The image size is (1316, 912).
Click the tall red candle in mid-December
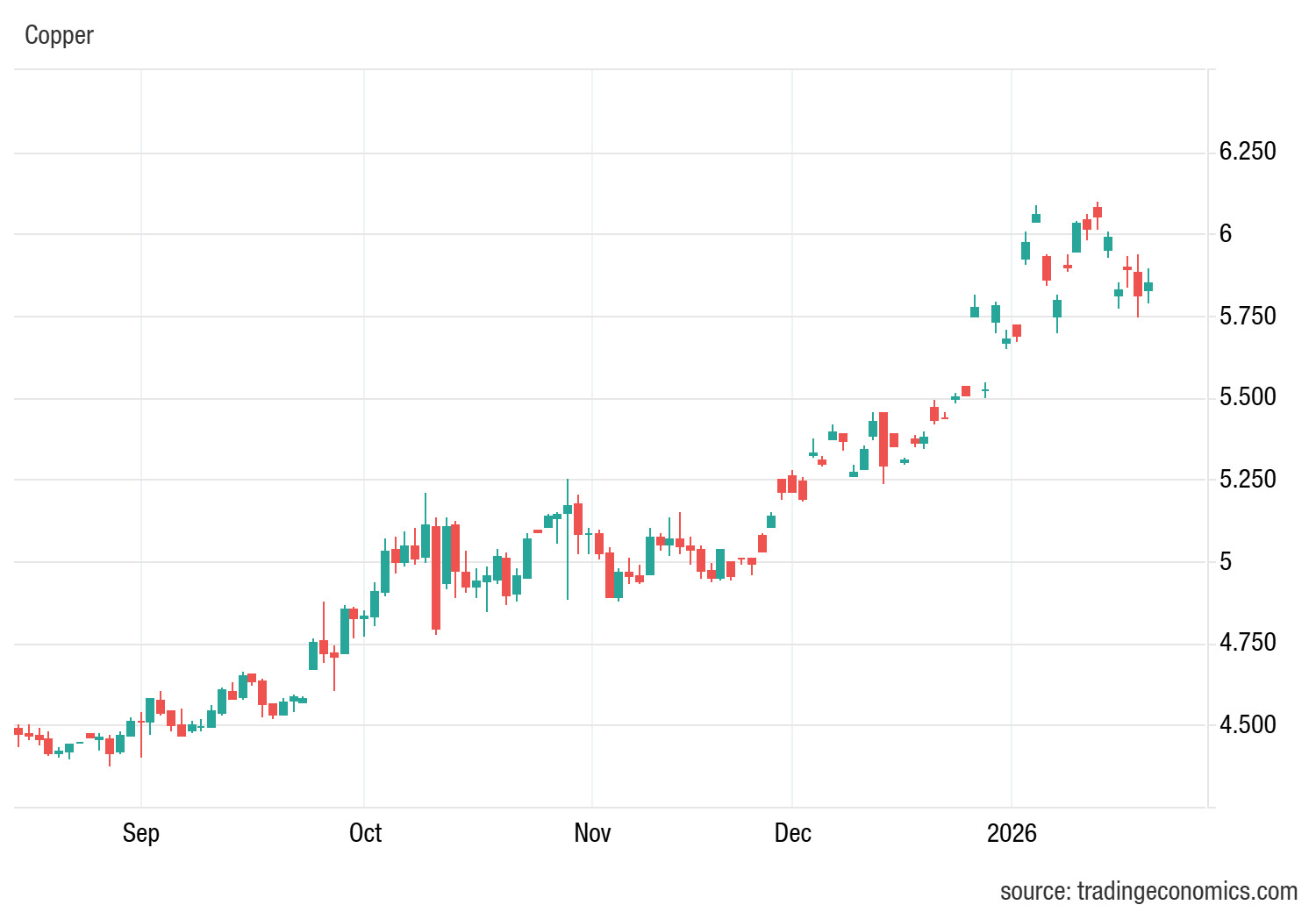tap(883, 438)
